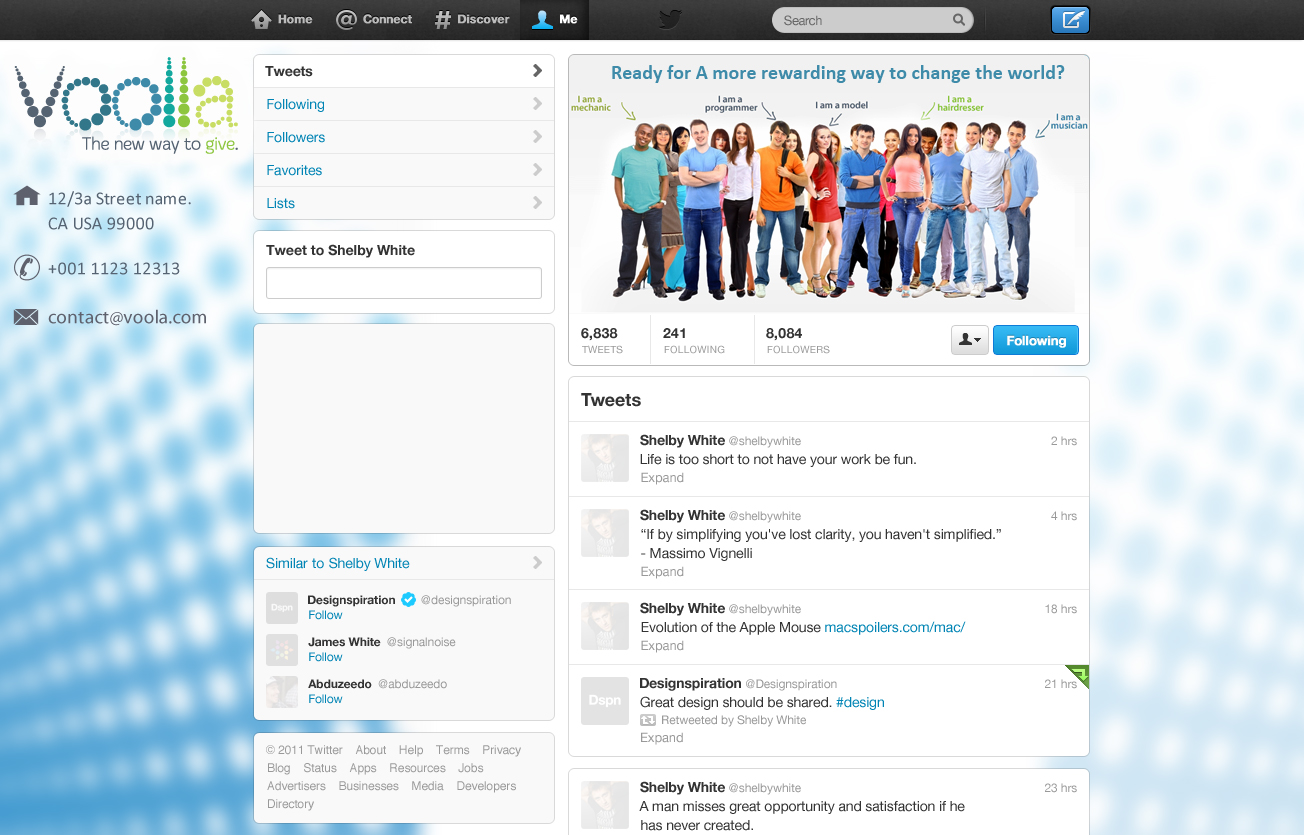
Task: Click the search magnifier icon
Action: [x=958, y=20]
